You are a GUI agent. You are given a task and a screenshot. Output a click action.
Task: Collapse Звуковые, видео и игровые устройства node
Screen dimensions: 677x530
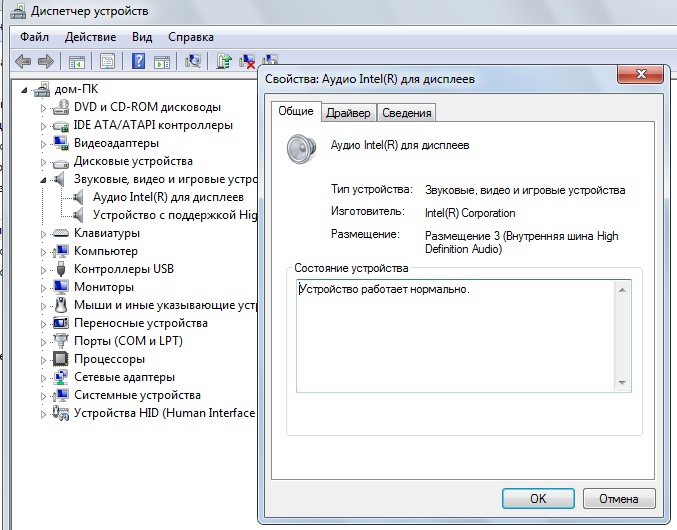click(43, 180)
